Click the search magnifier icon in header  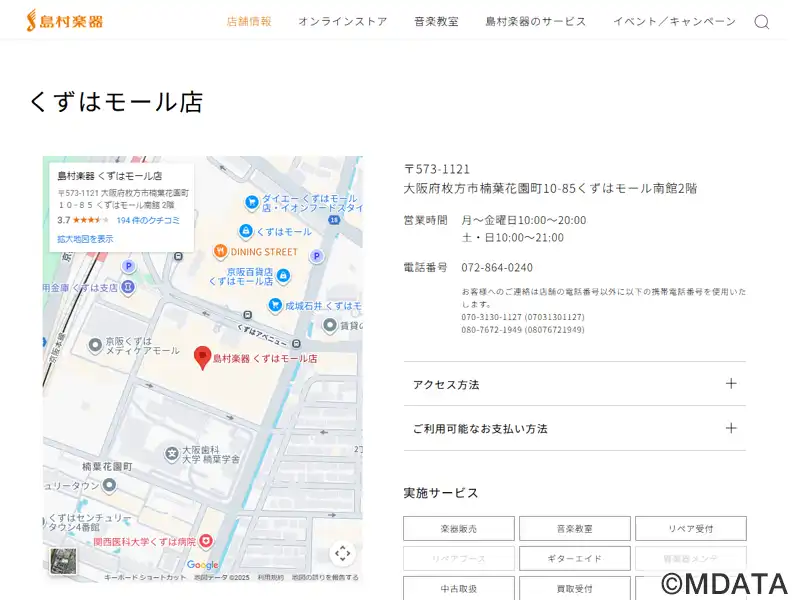tap(761, 22)
